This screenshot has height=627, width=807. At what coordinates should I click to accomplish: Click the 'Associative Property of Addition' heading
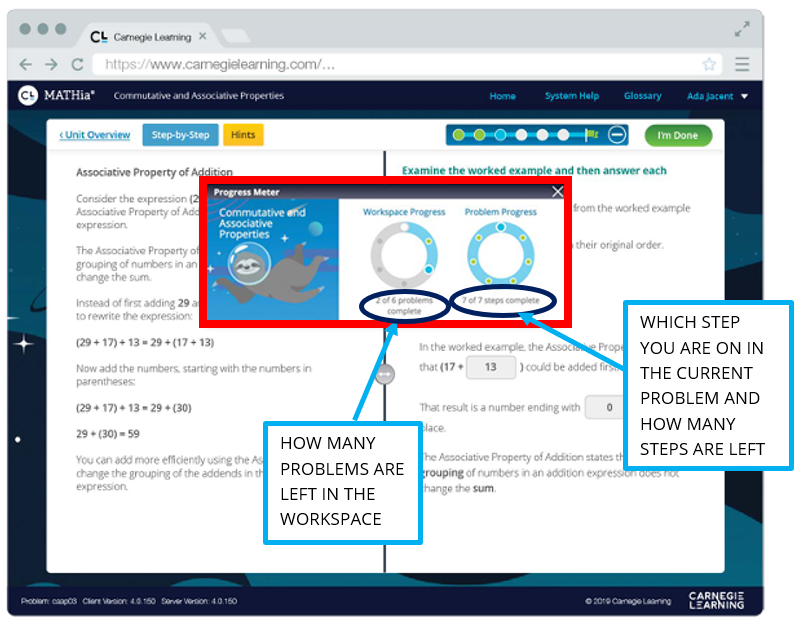coord(154,172)
